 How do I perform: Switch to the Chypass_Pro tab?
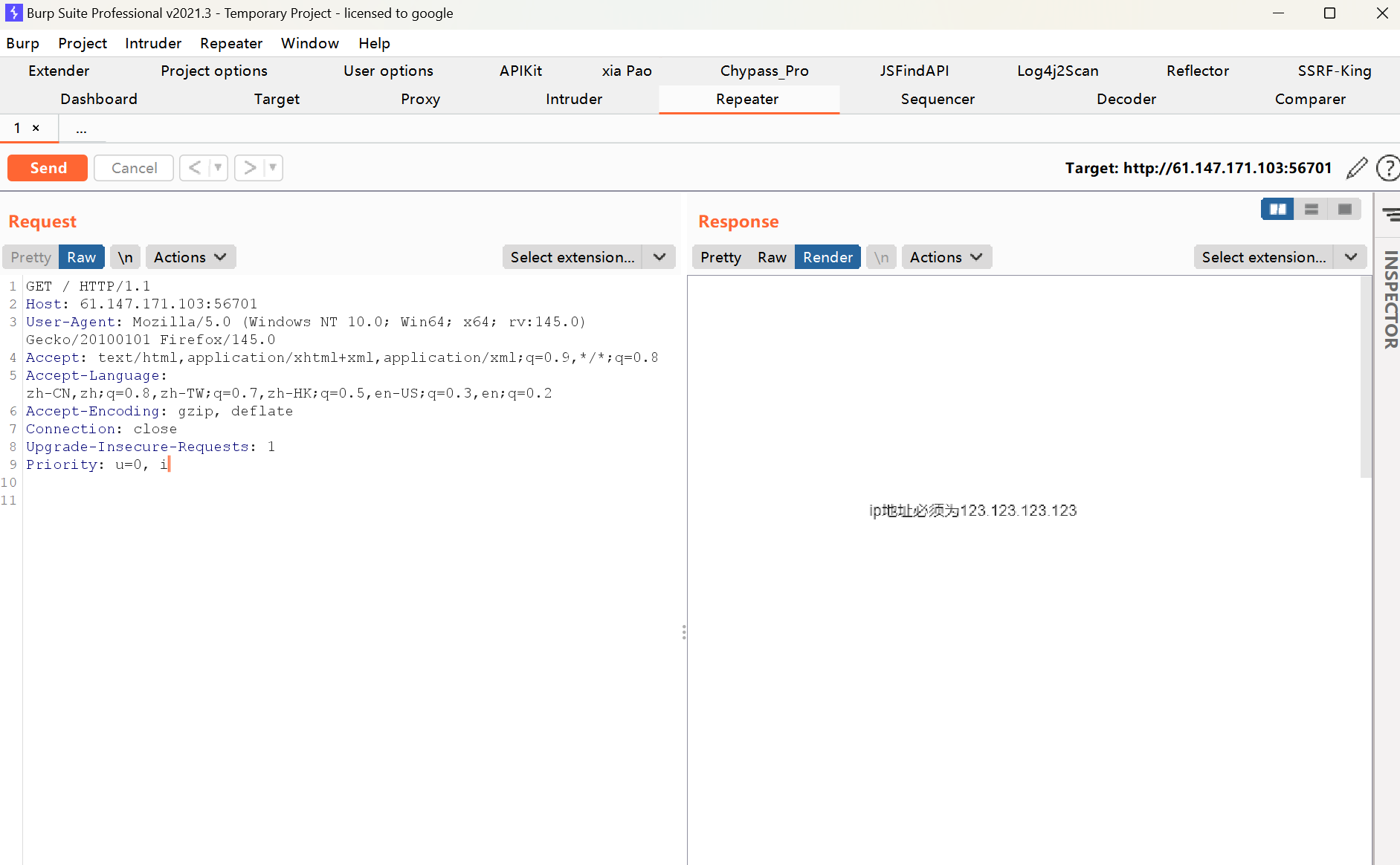(764, 71)
